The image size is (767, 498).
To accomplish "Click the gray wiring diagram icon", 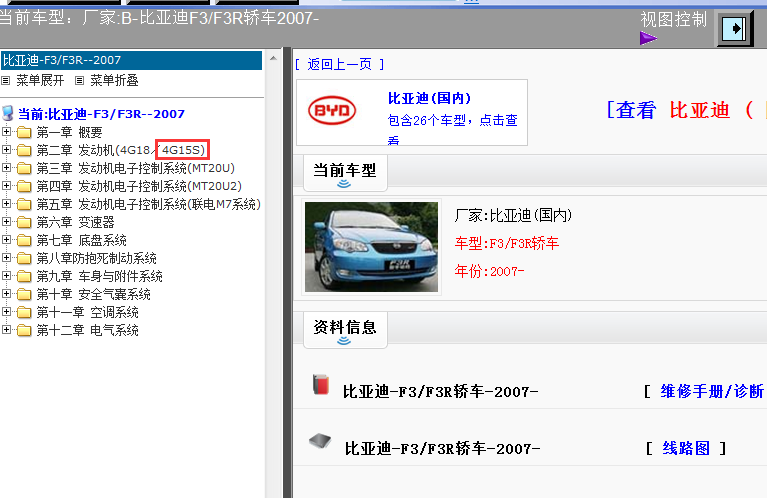I will [x=320, y=441].
